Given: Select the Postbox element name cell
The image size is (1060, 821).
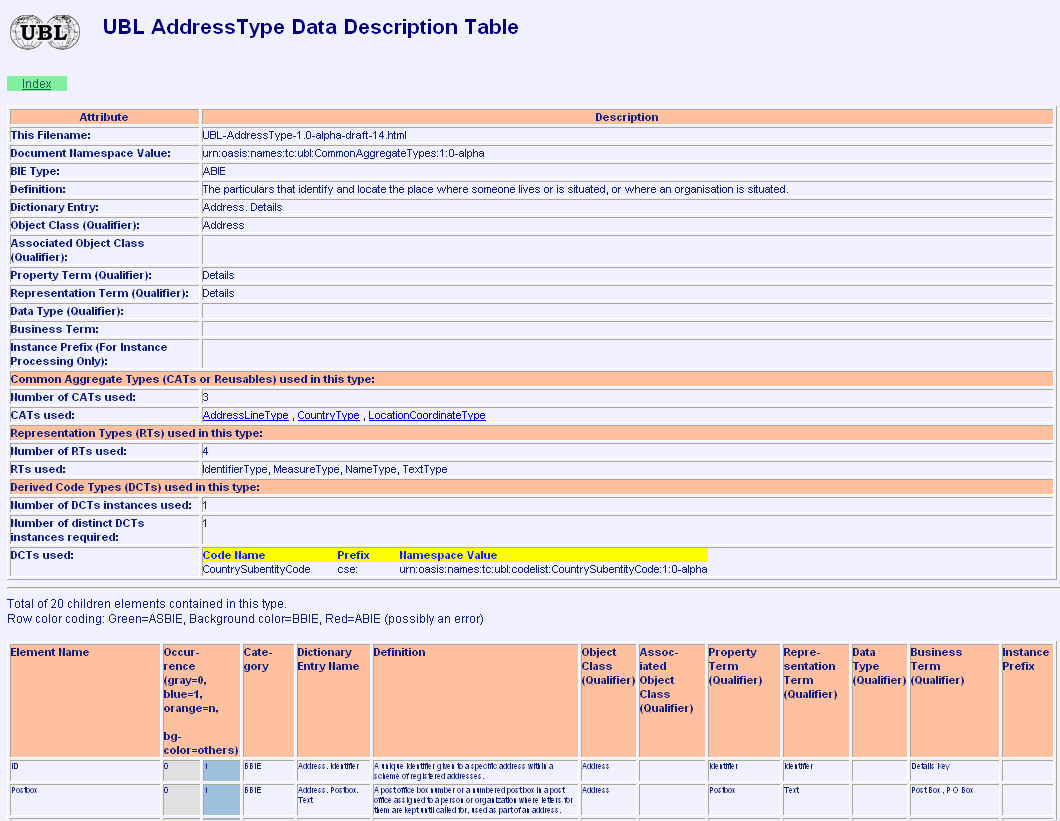Looking at the screenshot, I should point(23,790).
